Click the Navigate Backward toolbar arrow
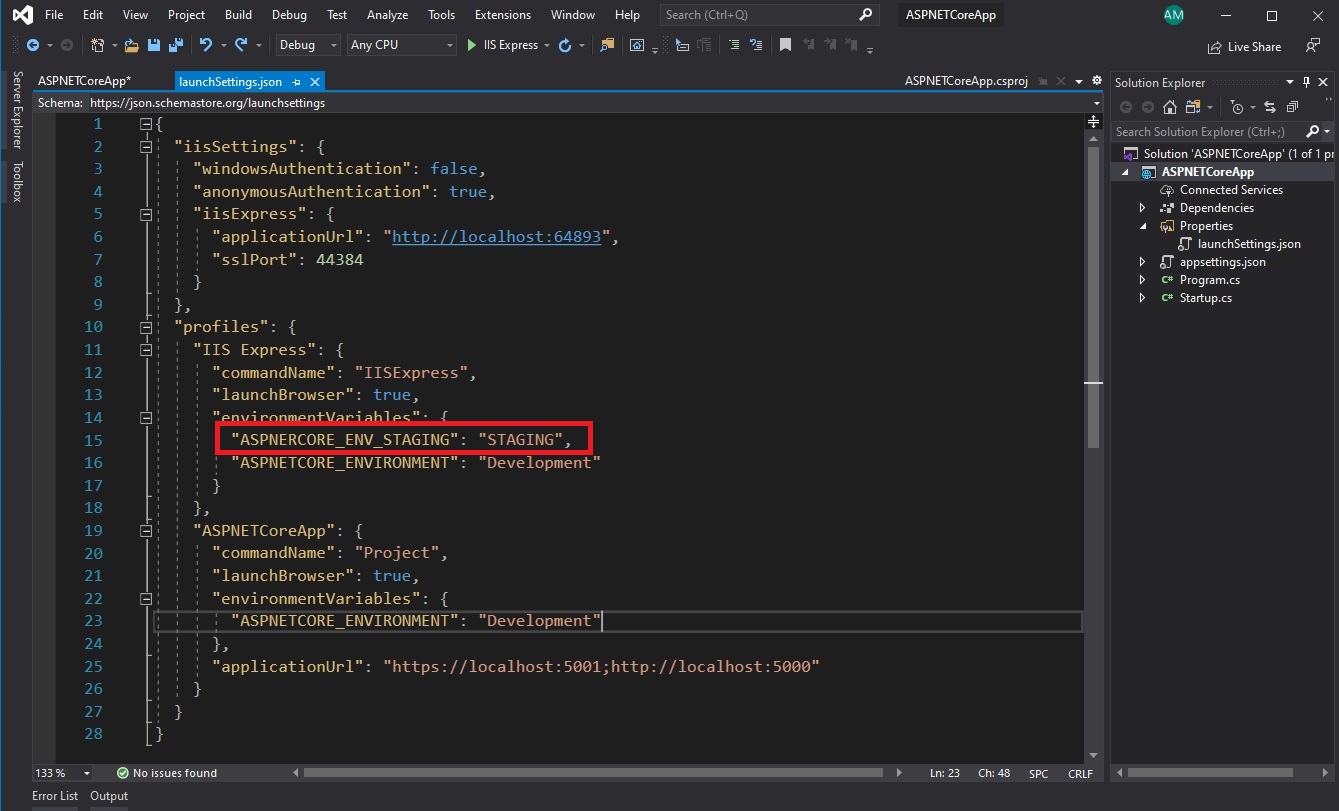Screen dimensions: 1339x811 [x=33, y=45]
